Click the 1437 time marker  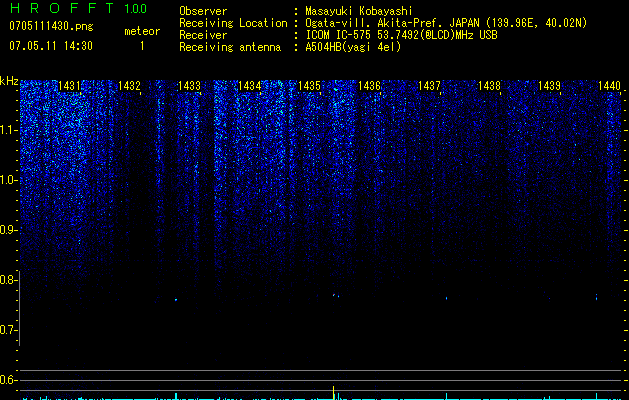click(x=429, y=86)
